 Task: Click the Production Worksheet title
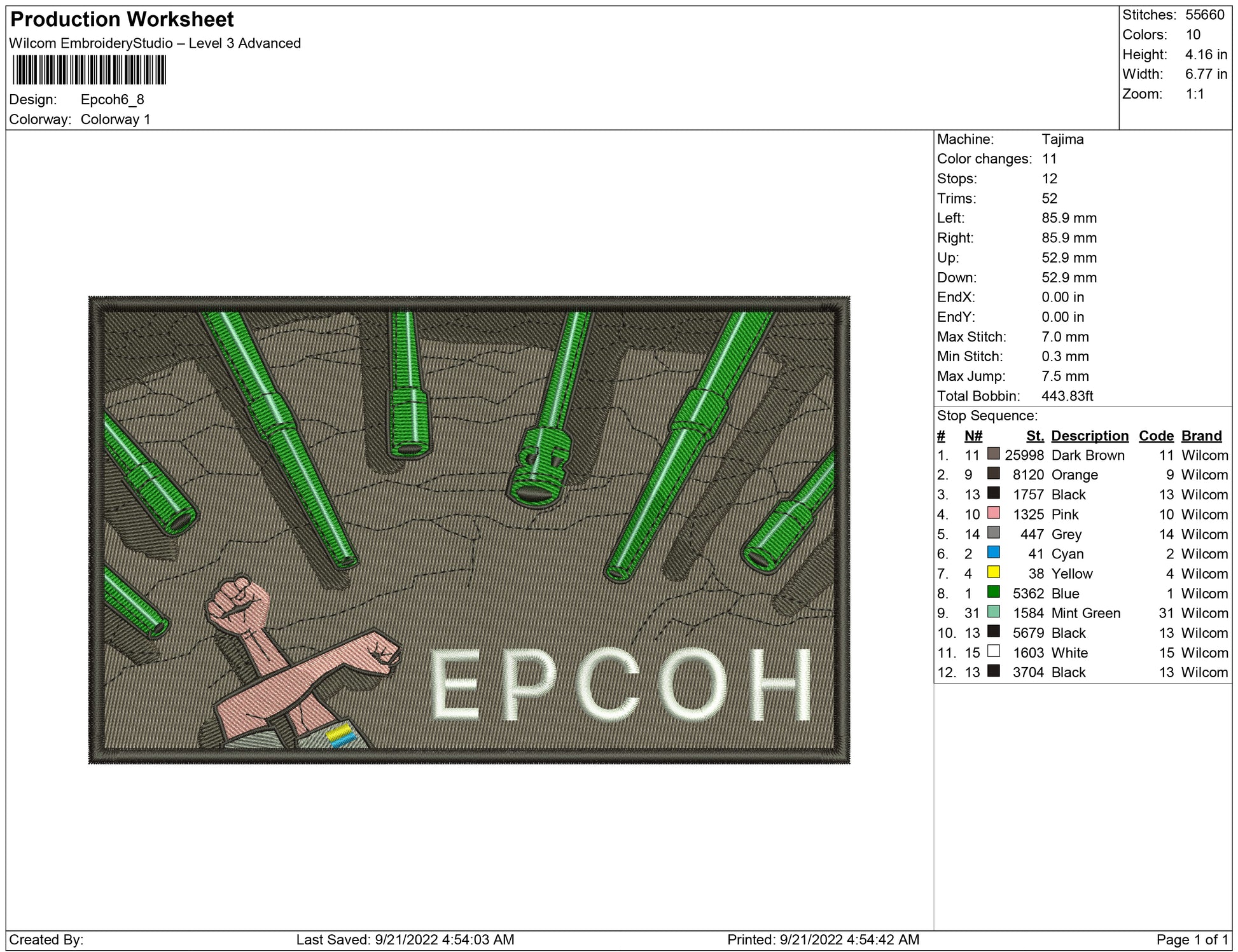[x=122, y=20]
